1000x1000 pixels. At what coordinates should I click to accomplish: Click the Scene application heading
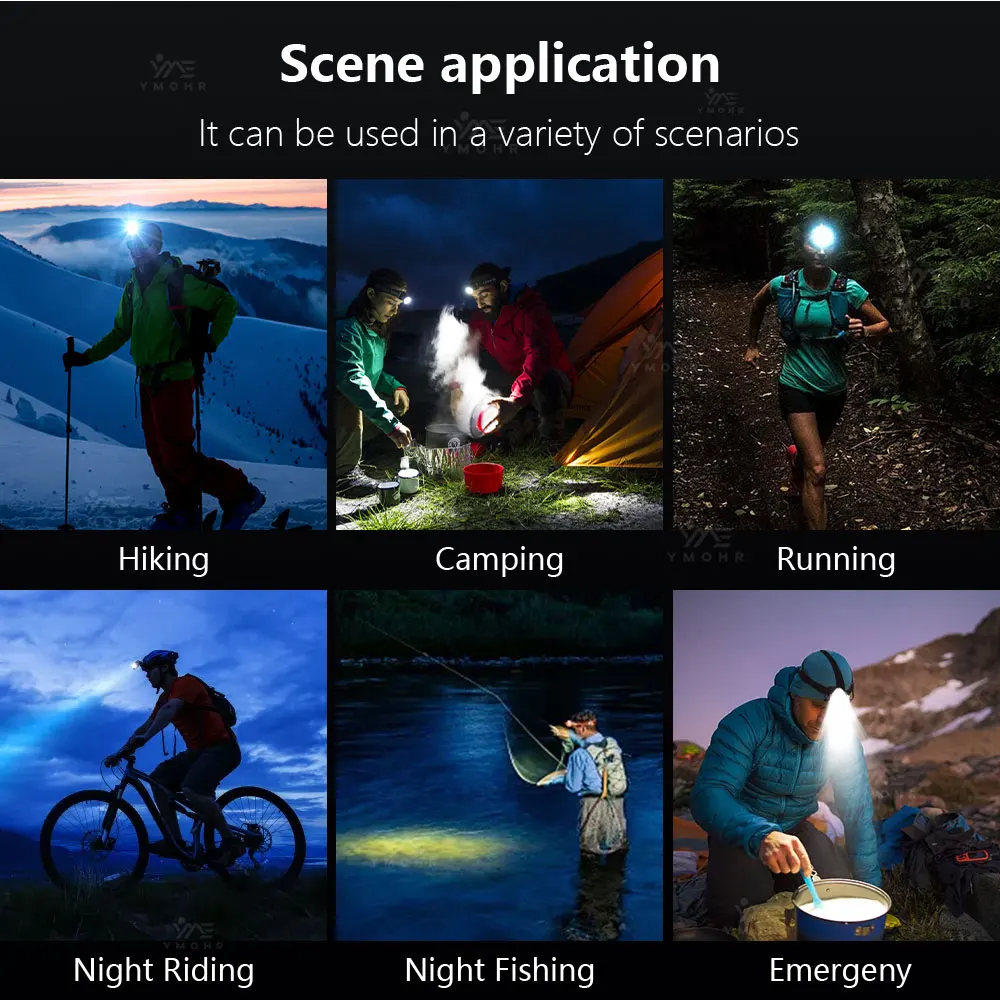coord(499,64)
